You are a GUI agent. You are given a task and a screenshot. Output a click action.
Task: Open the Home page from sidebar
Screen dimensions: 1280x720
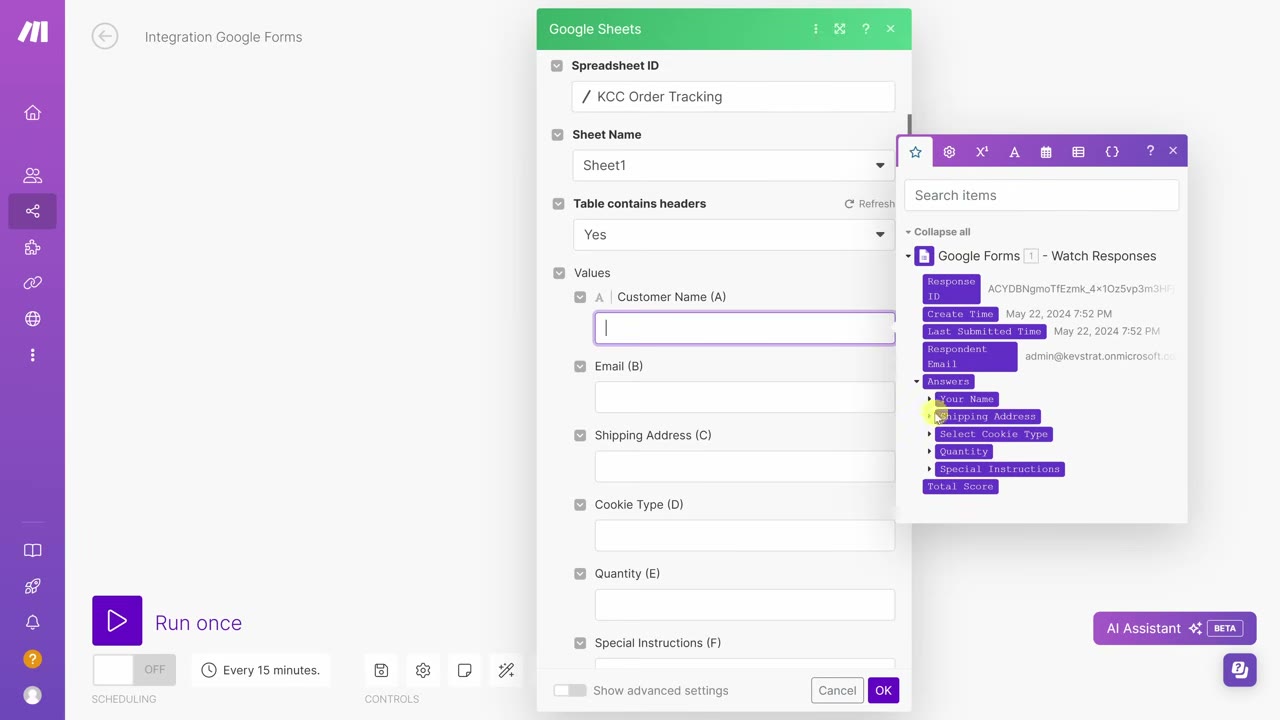coord(32,113)
